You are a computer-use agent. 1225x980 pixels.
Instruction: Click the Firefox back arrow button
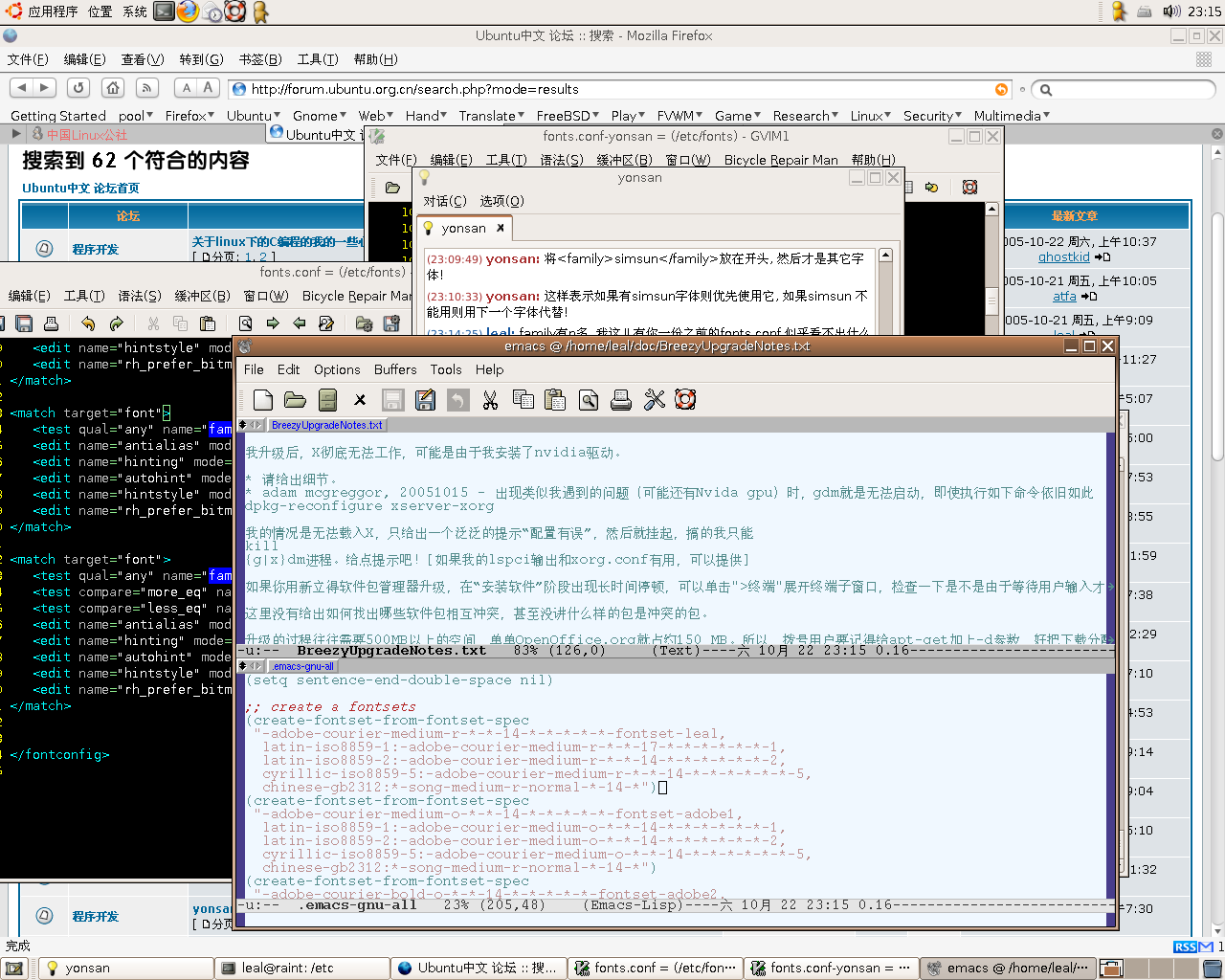22,88
